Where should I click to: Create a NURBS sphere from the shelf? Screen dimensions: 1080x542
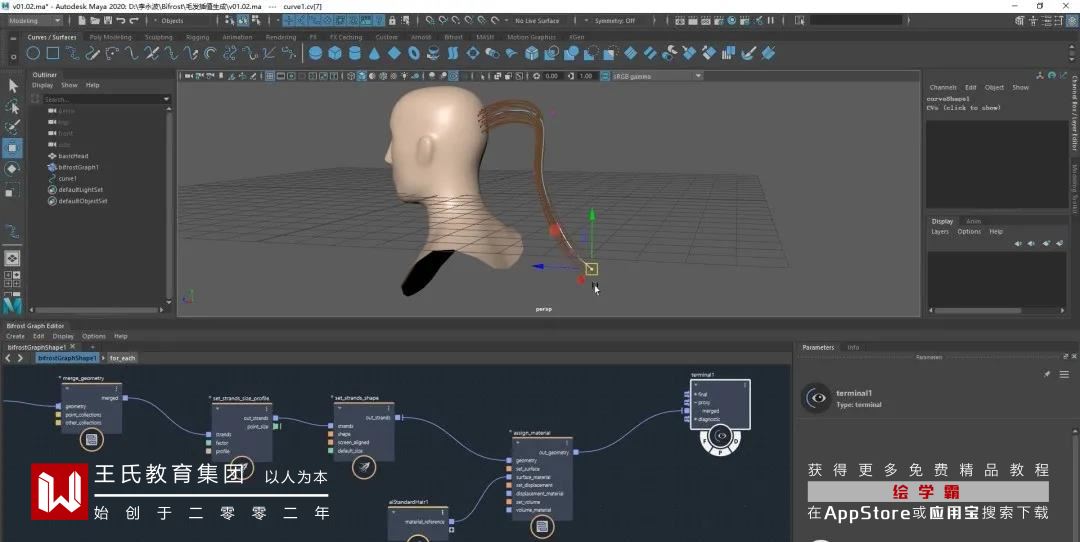314,53
